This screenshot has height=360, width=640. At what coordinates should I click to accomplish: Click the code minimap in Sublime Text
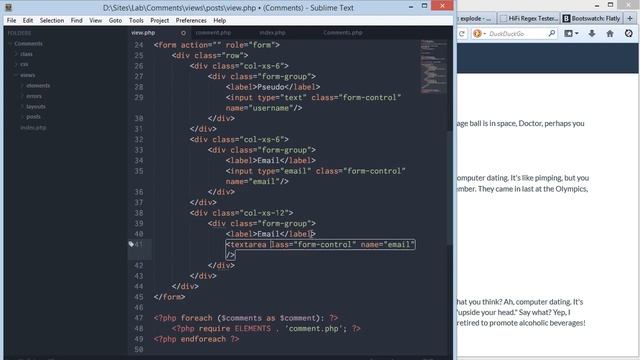(433, 66)
